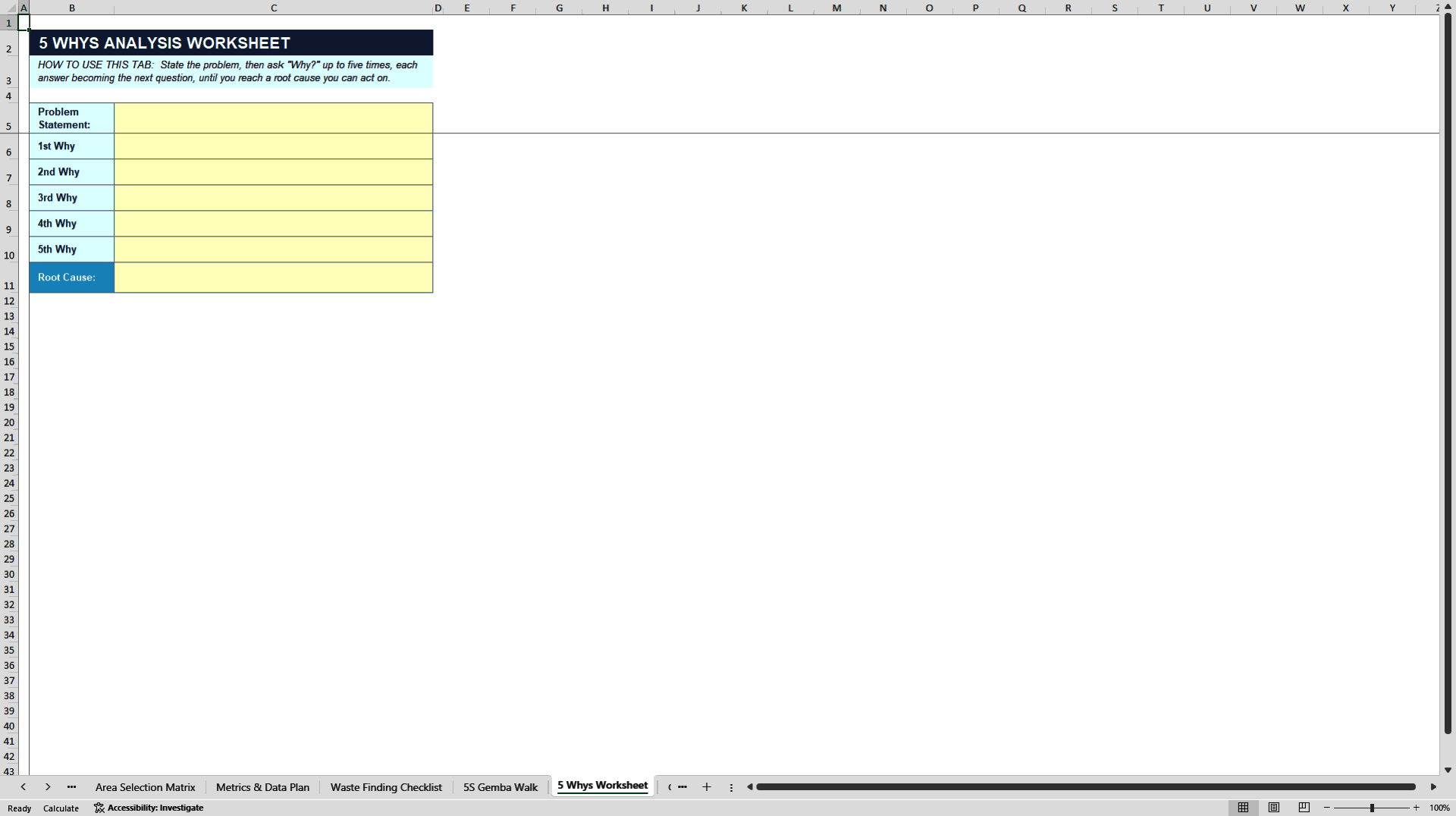
Task: Open Accessibility: Investigate checker
Action: coord(149,808)
